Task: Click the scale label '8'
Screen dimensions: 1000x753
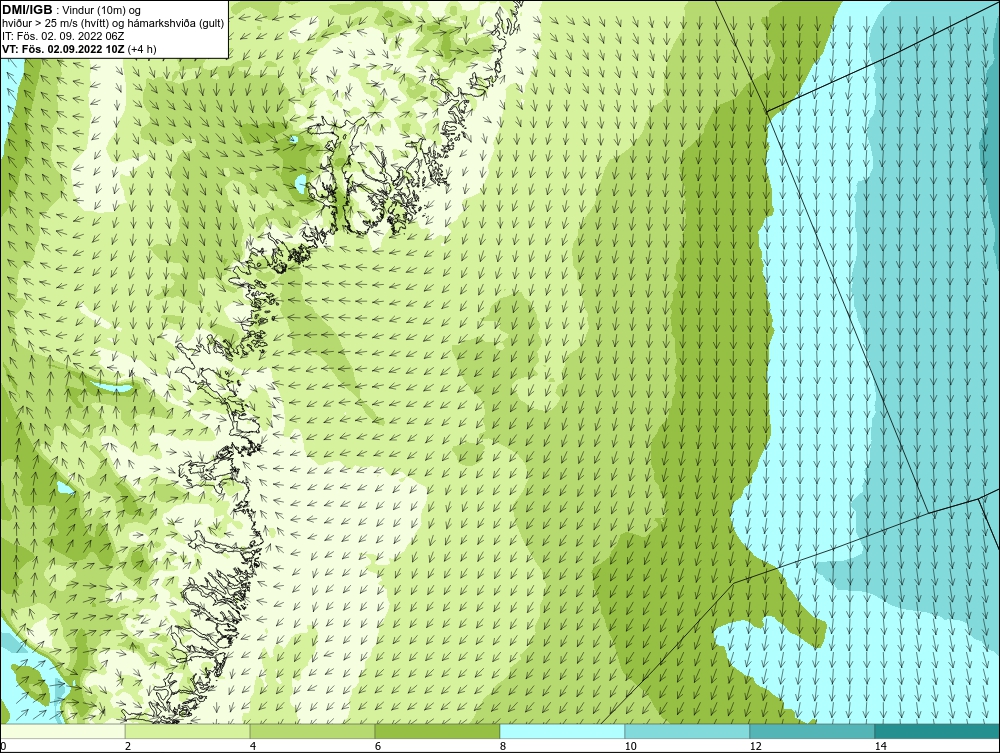Action: point(503,747)
